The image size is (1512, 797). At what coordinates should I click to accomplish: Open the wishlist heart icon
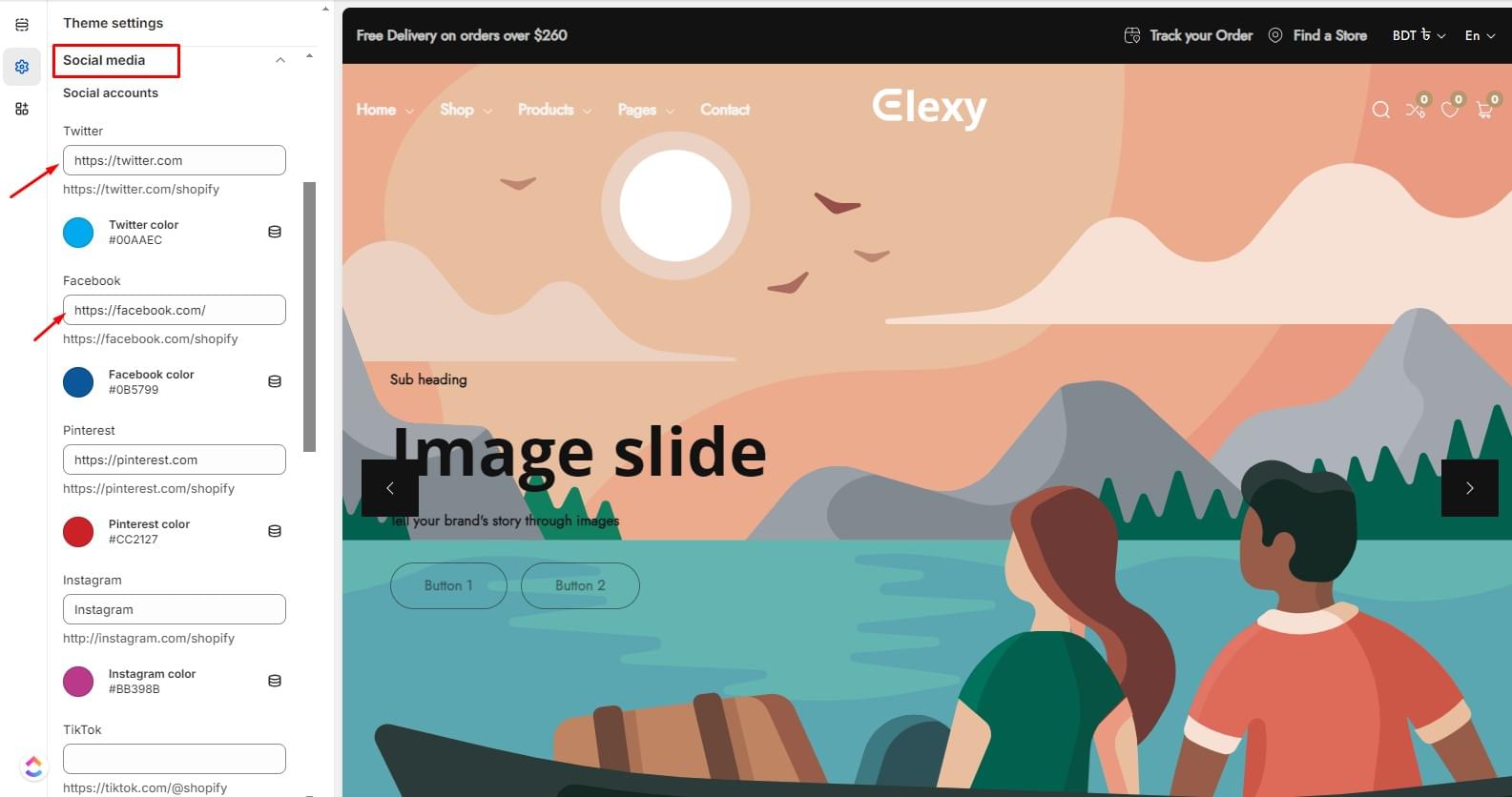click(x=1450, y=111)
